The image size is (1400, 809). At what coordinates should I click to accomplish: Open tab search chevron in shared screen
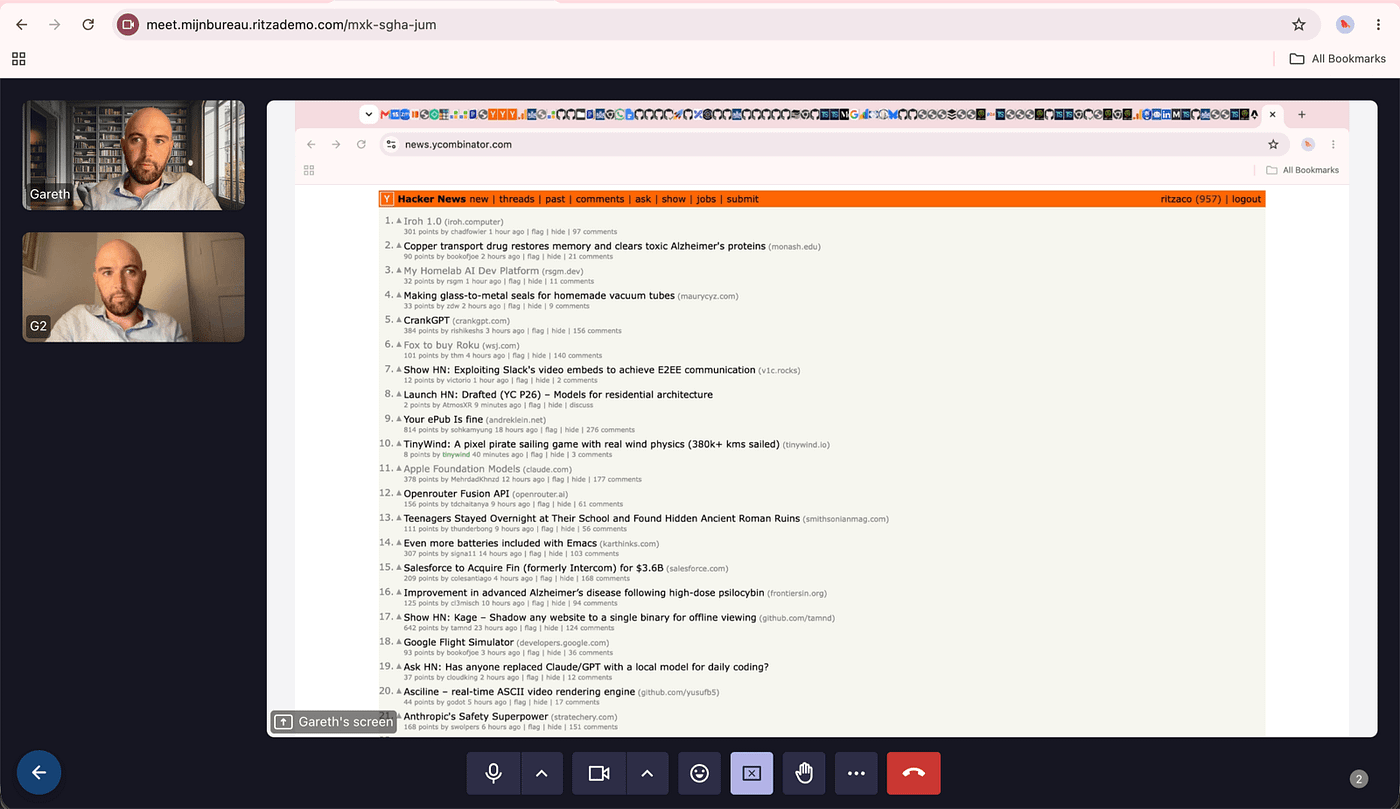coord(369,115)
